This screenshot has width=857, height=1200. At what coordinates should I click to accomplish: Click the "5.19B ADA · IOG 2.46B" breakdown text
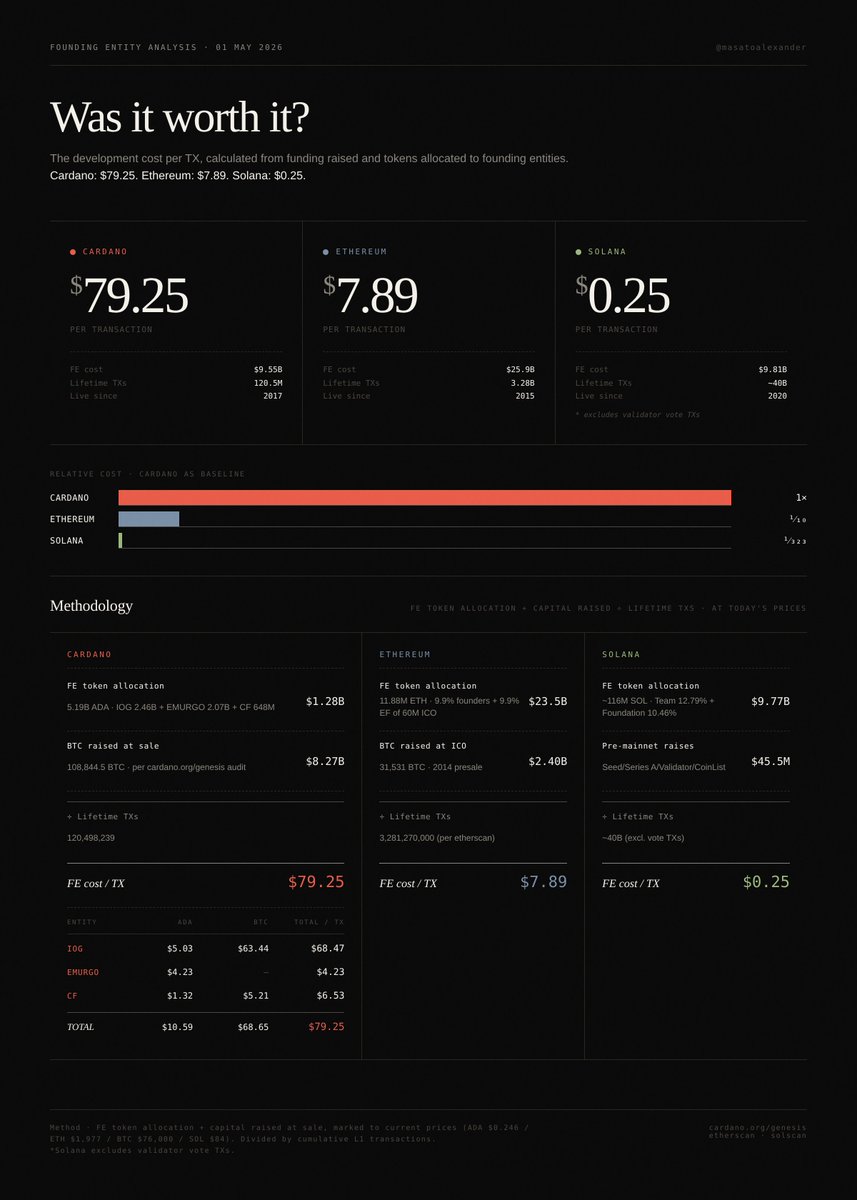pyautogui.click(x=171, y=707)
